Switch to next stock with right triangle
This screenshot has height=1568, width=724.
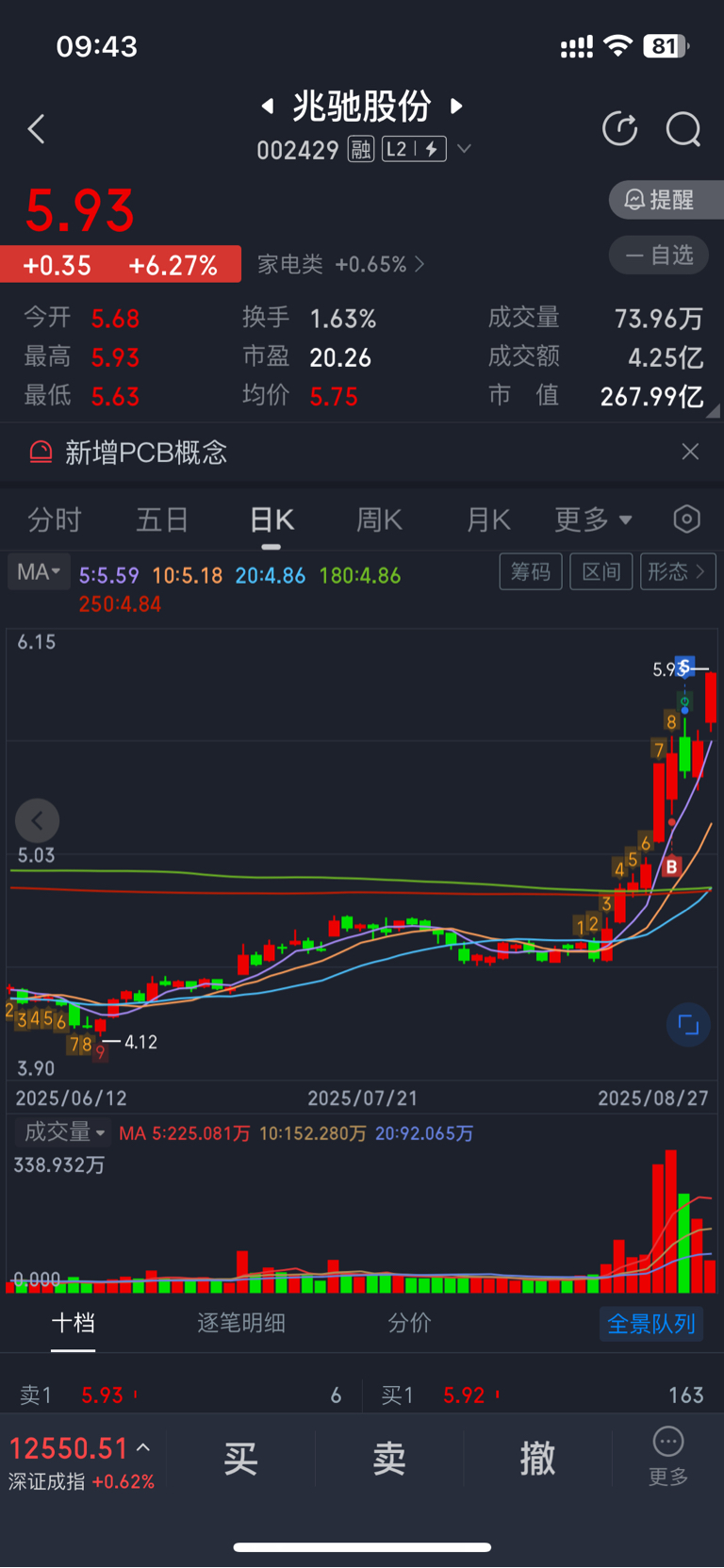(x=457, y=107)
